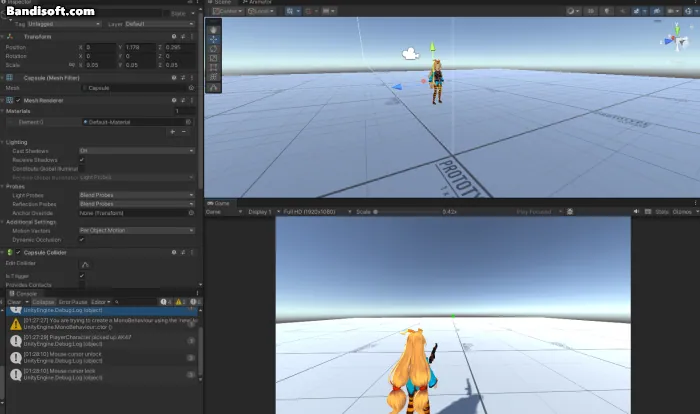Toggle Provides Contacts checkbox

tap(82, 285)
